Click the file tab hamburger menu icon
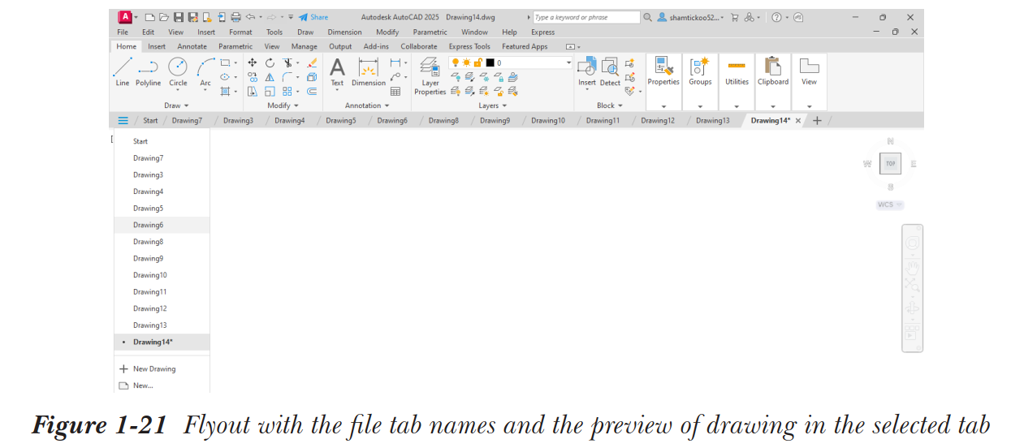The image size is (1024, 448). tap(123, 120)
